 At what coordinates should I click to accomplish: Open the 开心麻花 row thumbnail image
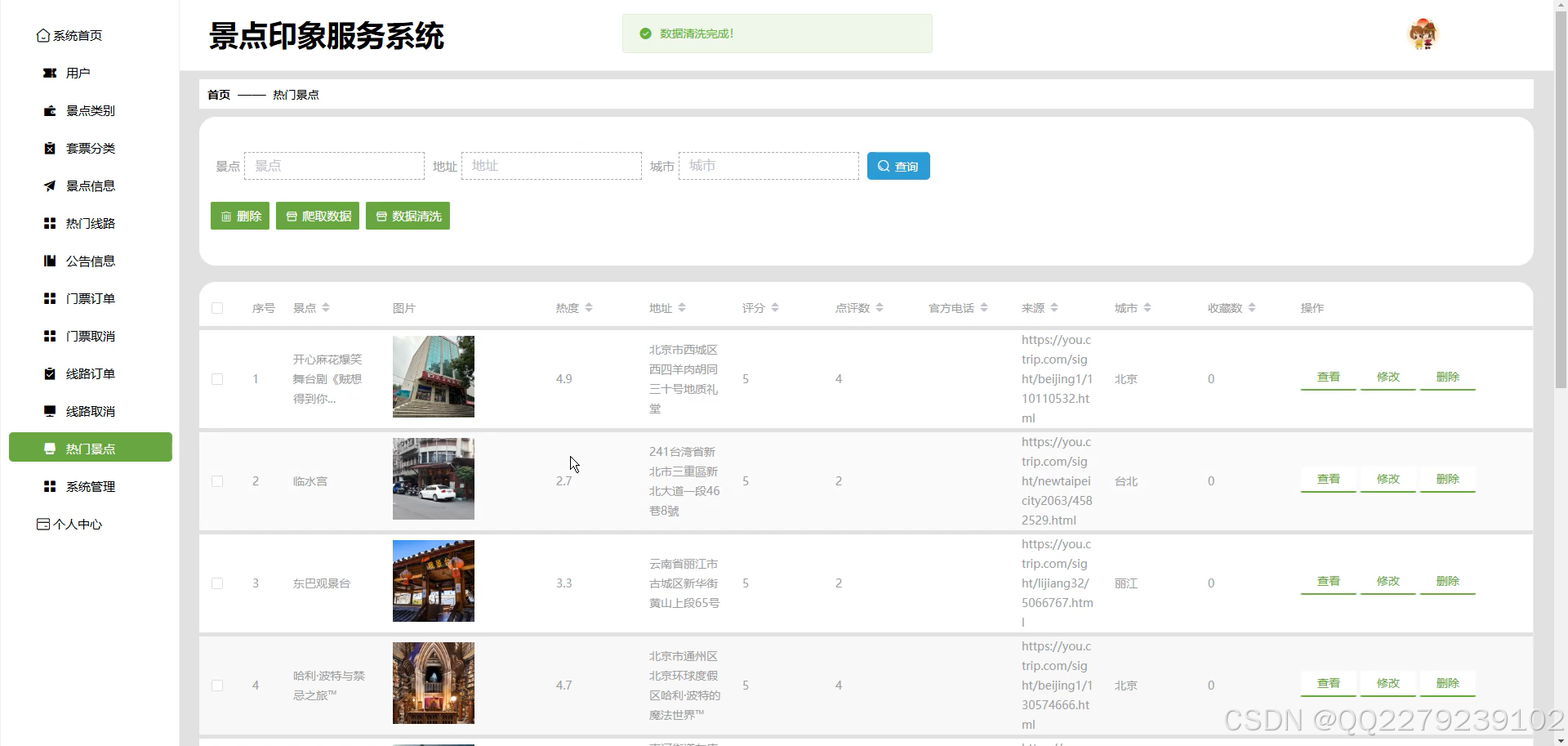[x=434, y=377]
